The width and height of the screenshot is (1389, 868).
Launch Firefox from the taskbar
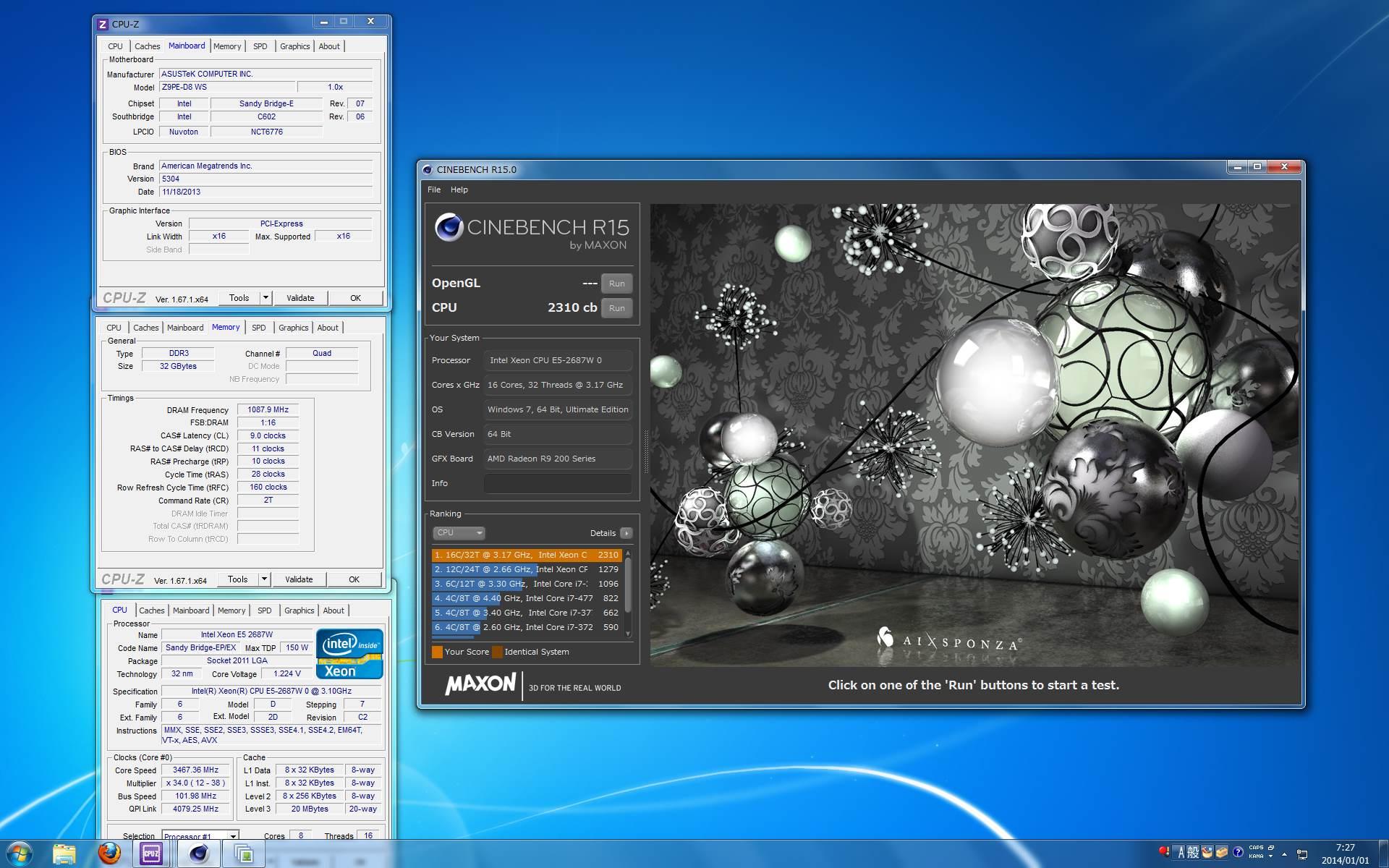point(109,854)
